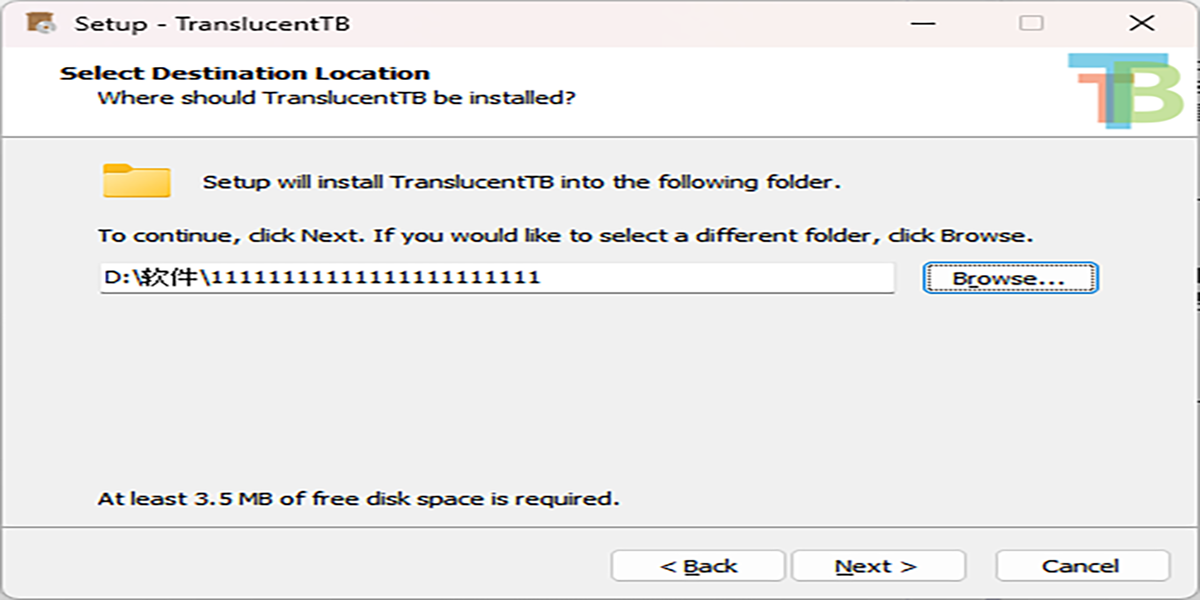1200x600 pixels.
Task: Click the Setup - TranslucentTB title bar text
Action: (212, 24)
